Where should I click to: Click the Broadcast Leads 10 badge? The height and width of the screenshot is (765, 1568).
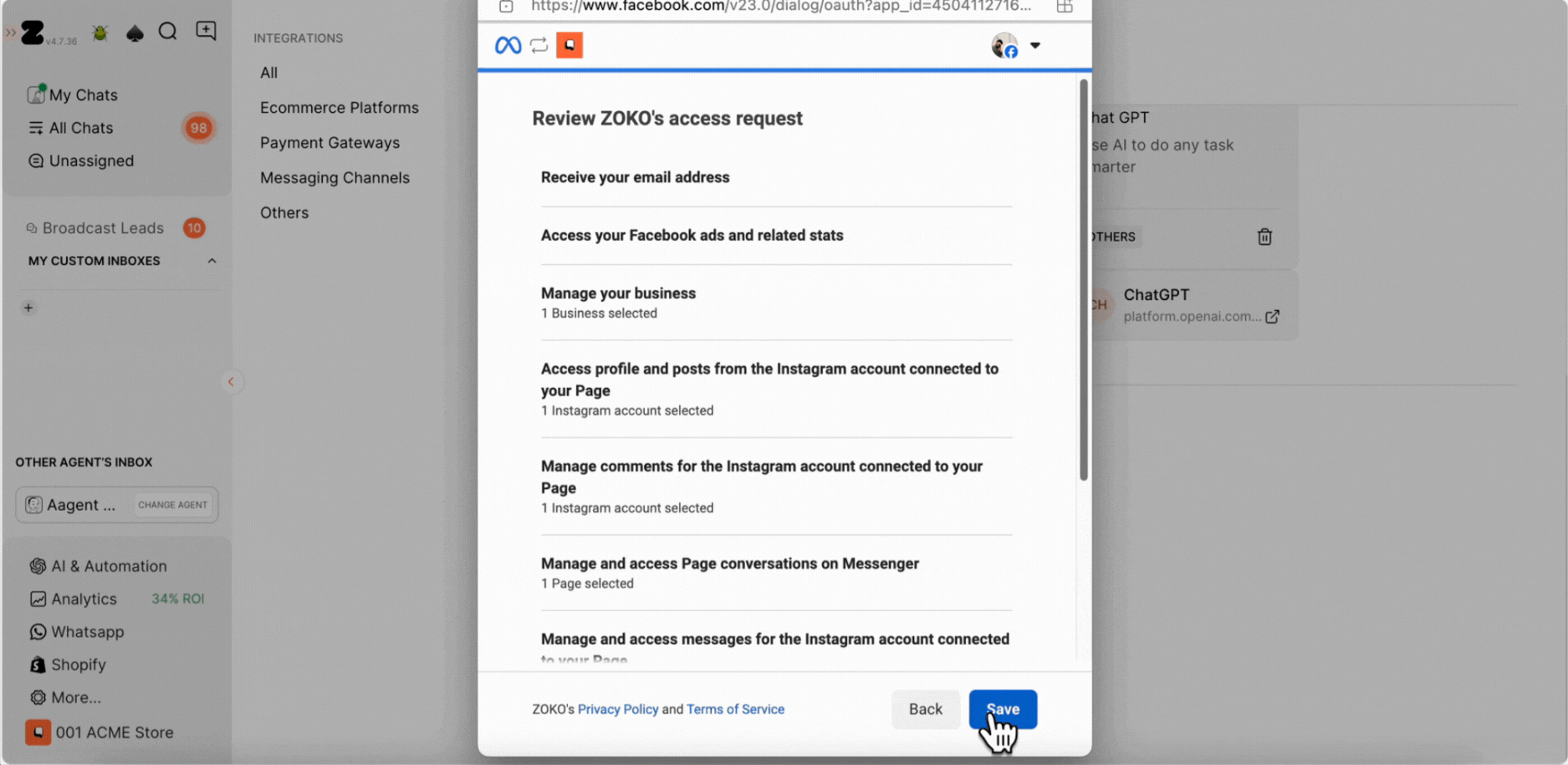194,227
